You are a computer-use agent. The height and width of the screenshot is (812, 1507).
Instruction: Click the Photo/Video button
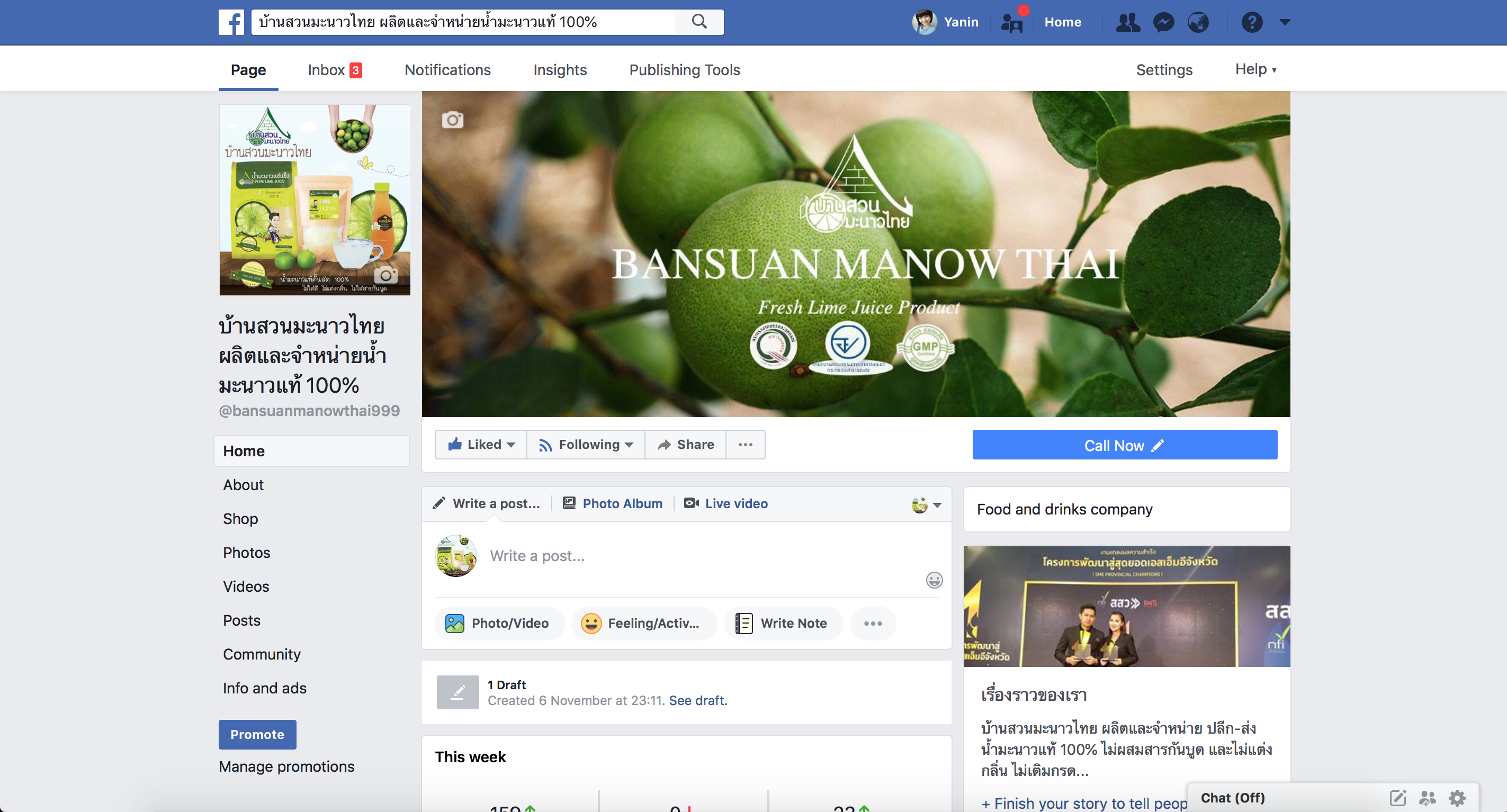click(x=499, y=623)
